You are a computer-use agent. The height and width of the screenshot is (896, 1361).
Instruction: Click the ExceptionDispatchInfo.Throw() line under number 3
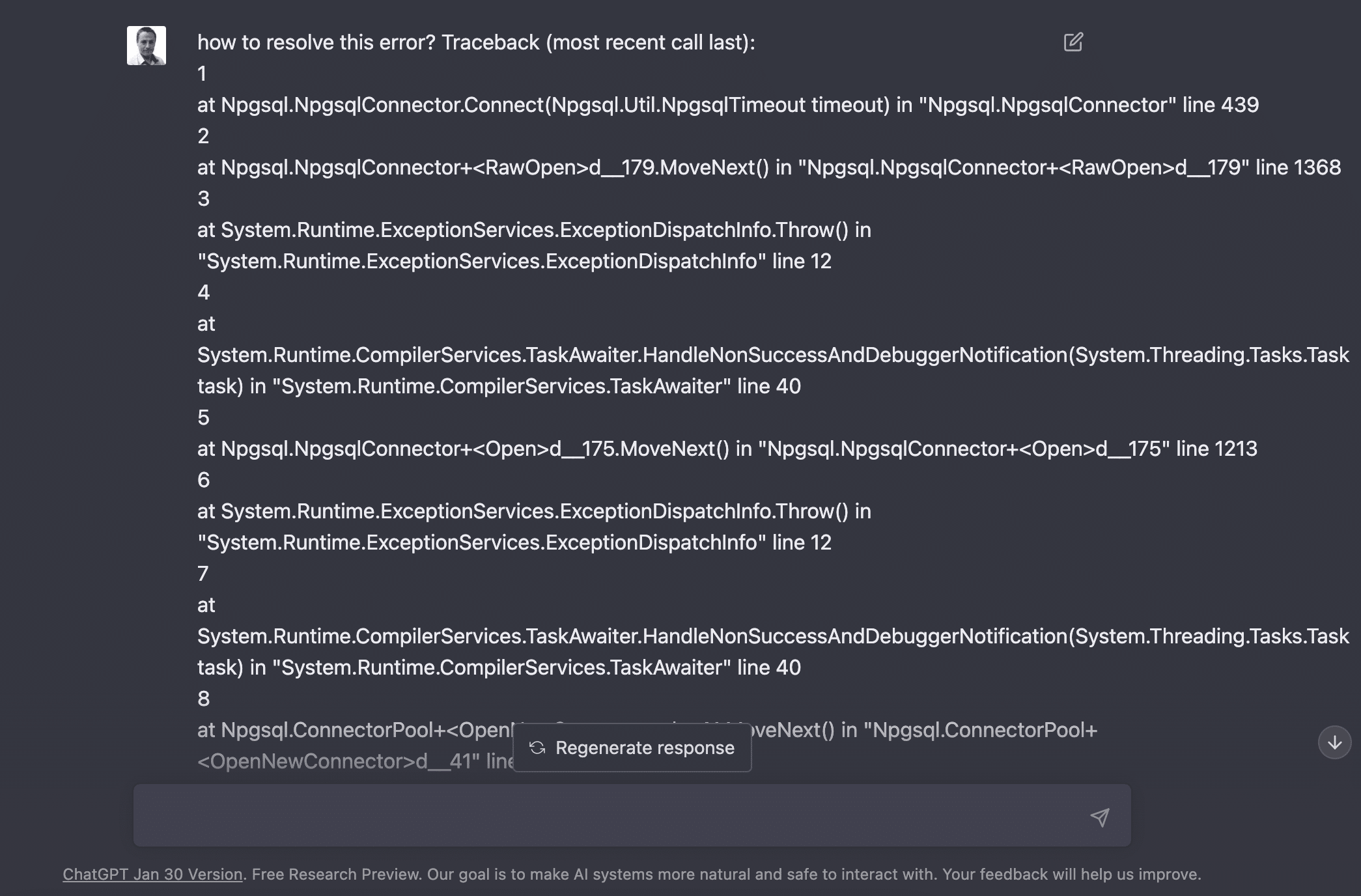tap(534, 230)
